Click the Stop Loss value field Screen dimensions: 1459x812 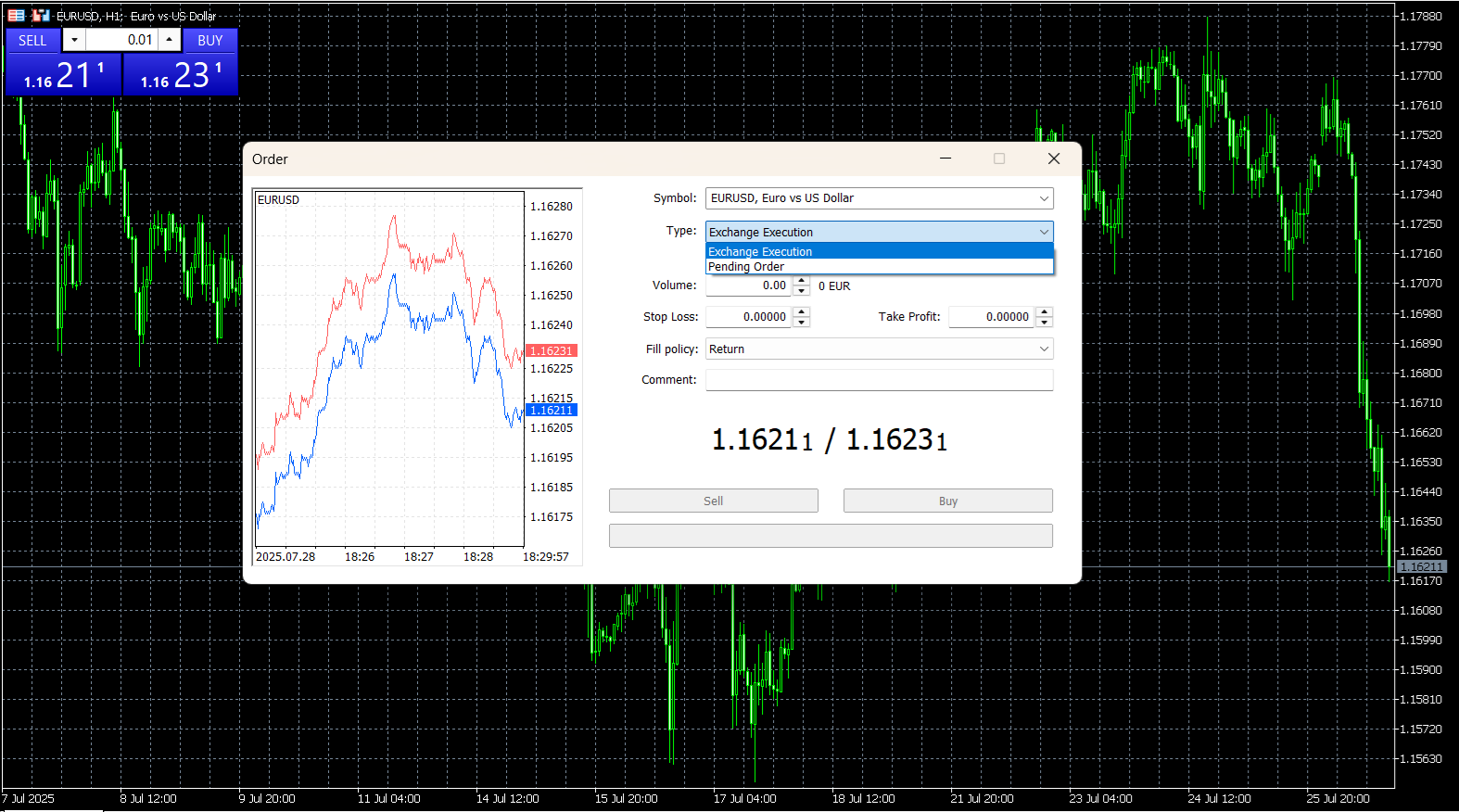click(749, 317)
